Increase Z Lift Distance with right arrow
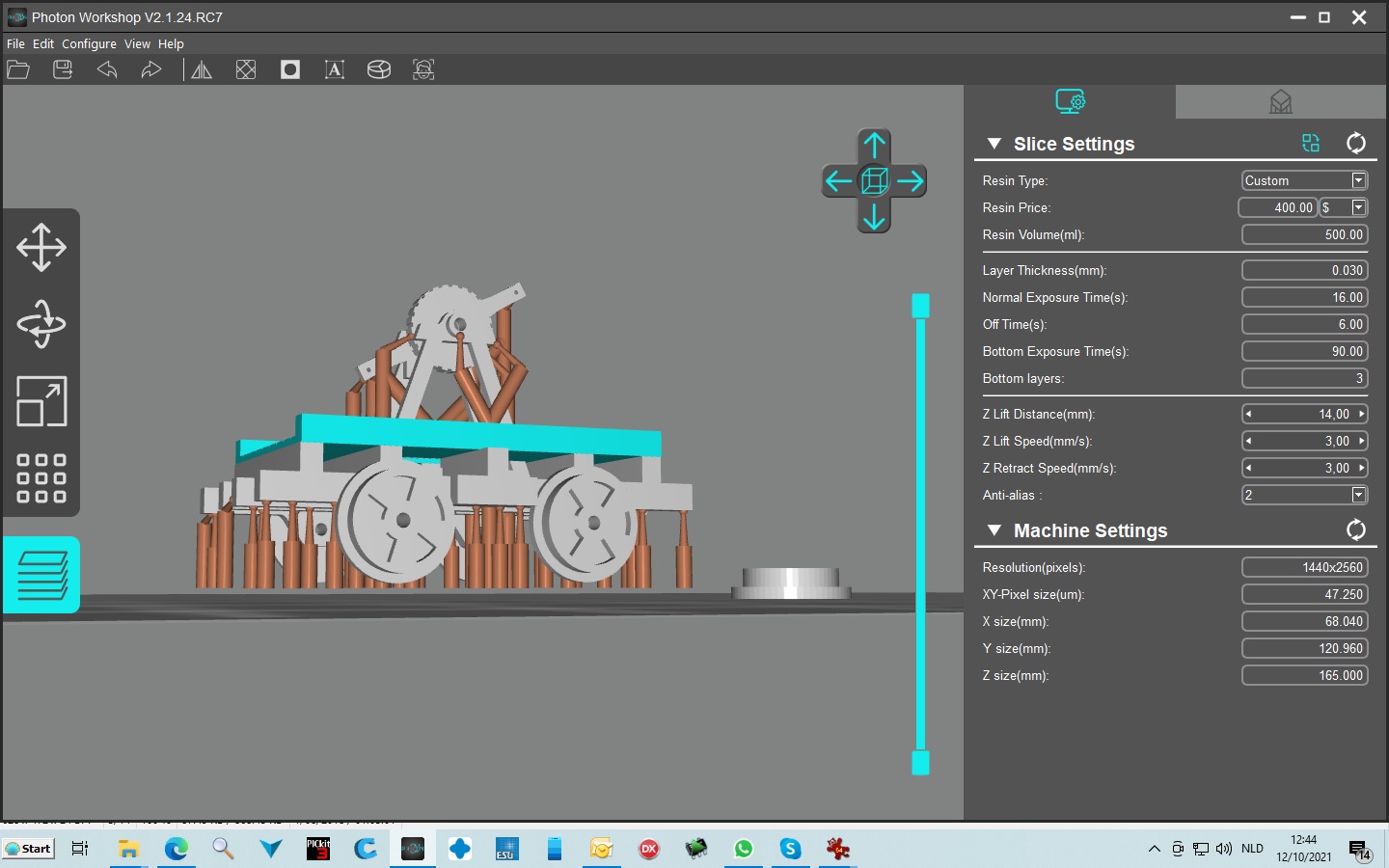Screen dimensions: 1389x868 [x=1361, y=414]
